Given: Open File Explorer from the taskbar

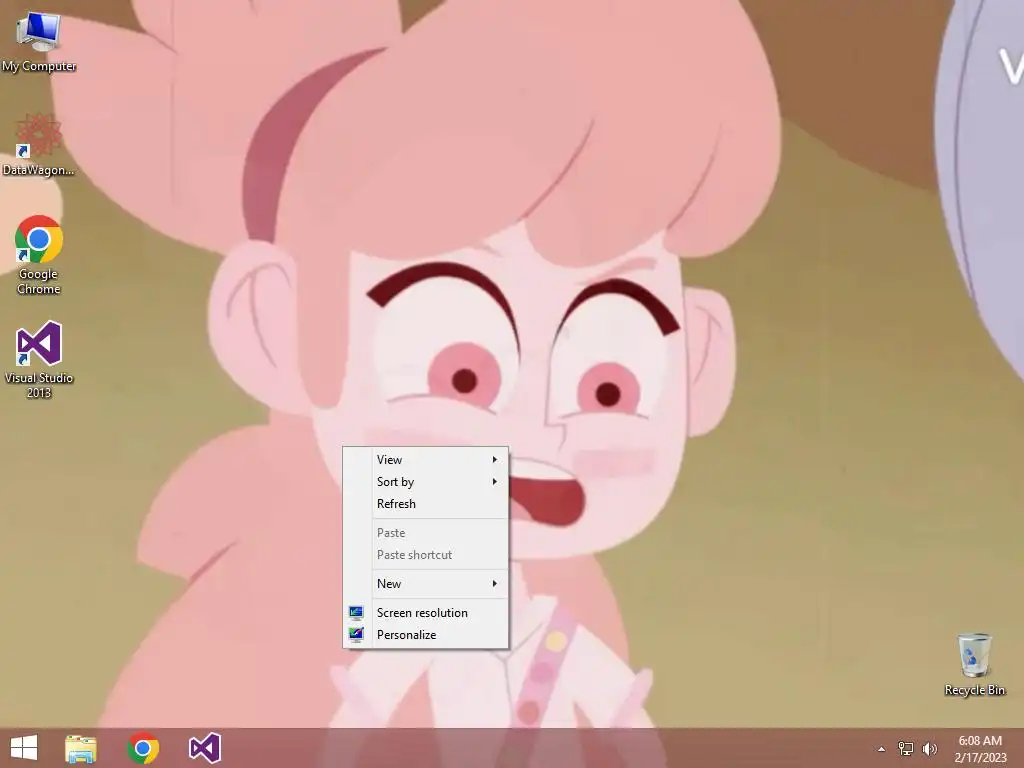Looking at the screenshot, I should coord(81,748).
